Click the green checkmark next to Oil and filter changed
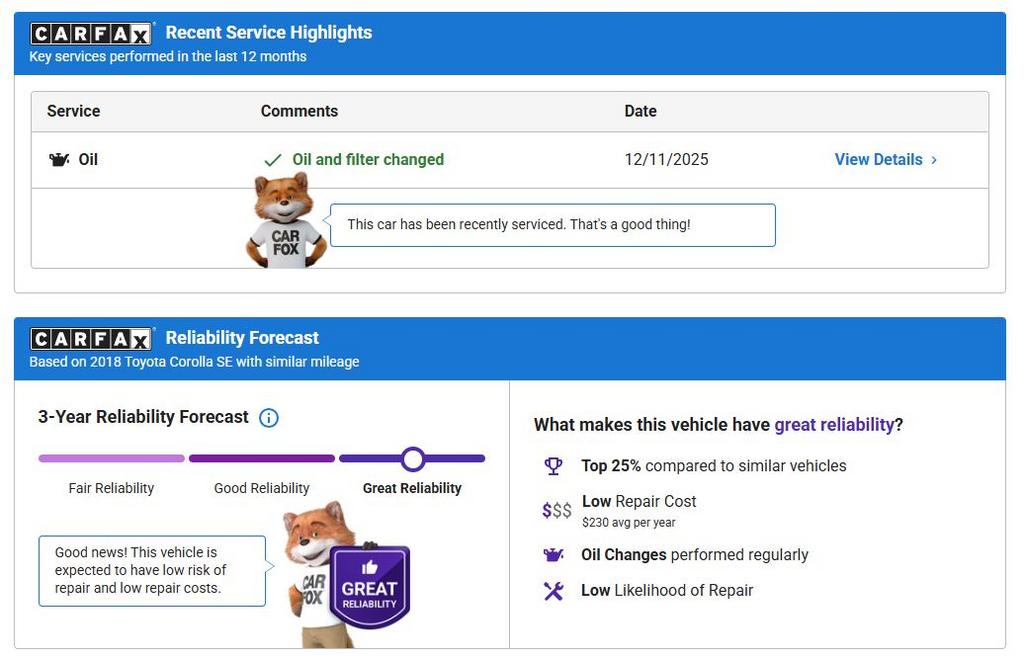Image resolution: width=1024 pixels, height=661 pixels. tap(272, 160)
